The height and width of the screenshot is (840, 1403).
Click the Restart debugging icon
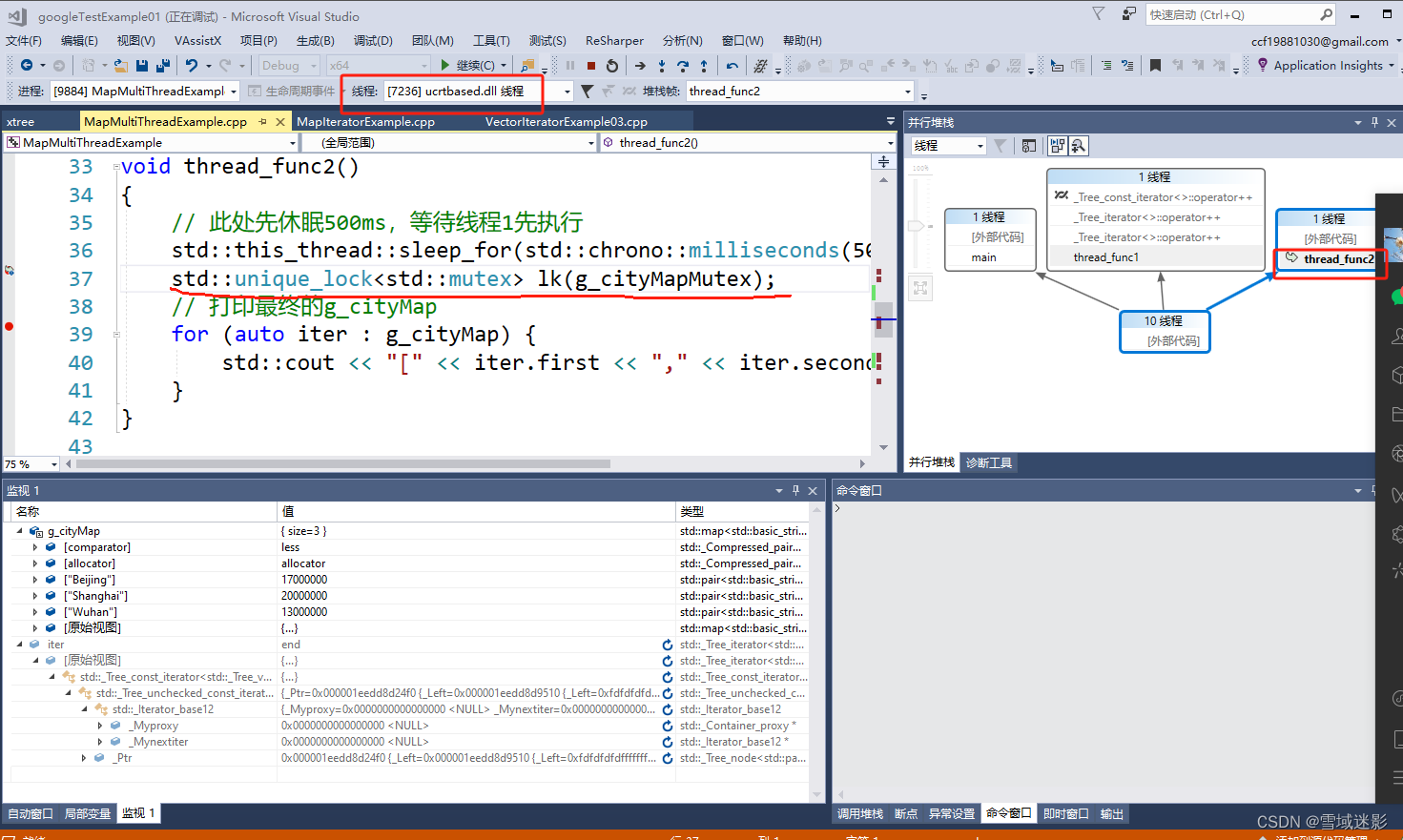[612, 66]
